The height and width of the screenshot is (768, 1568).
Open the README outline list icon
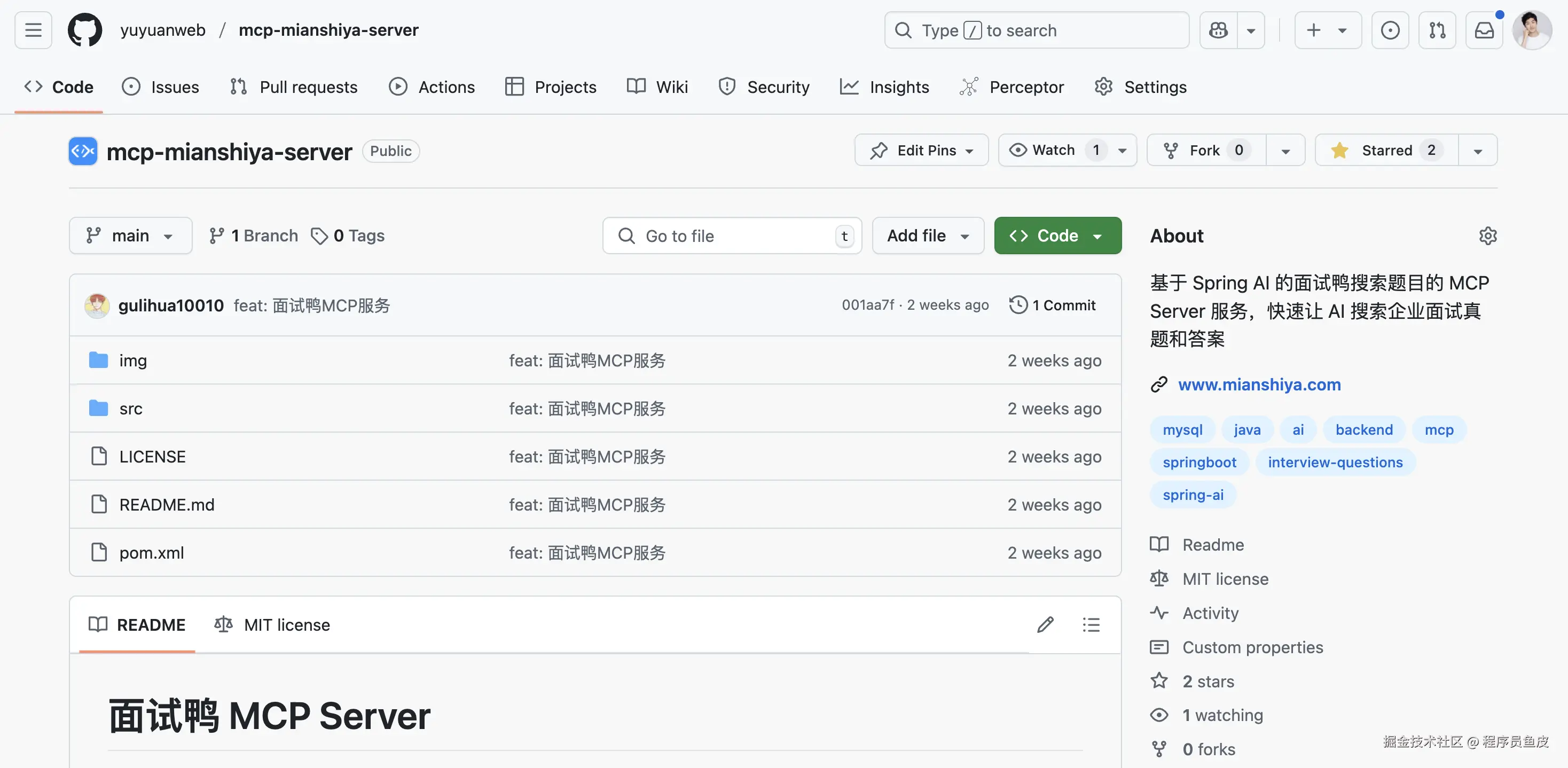coord(1091,624)
